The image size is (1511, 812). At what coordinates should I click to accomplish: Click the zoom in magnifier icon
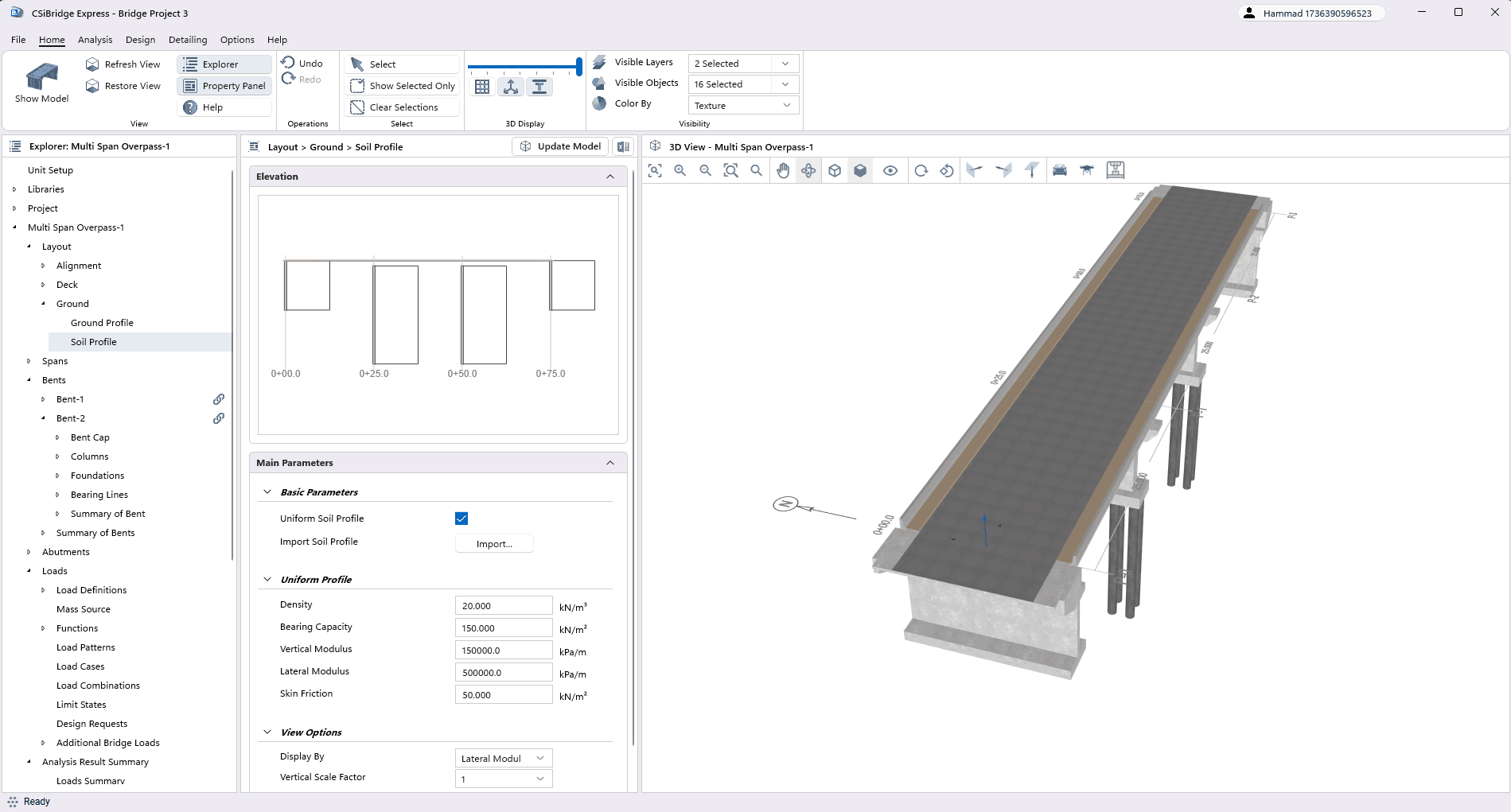tap(680, 170)
